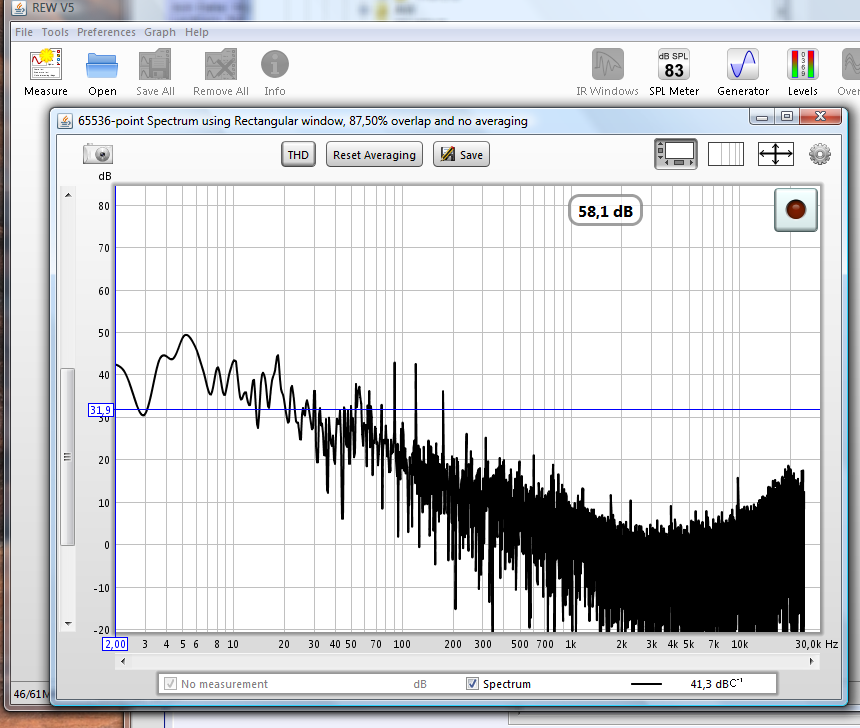
Task: Open graph settings gear icon
Action: point(819,154)
